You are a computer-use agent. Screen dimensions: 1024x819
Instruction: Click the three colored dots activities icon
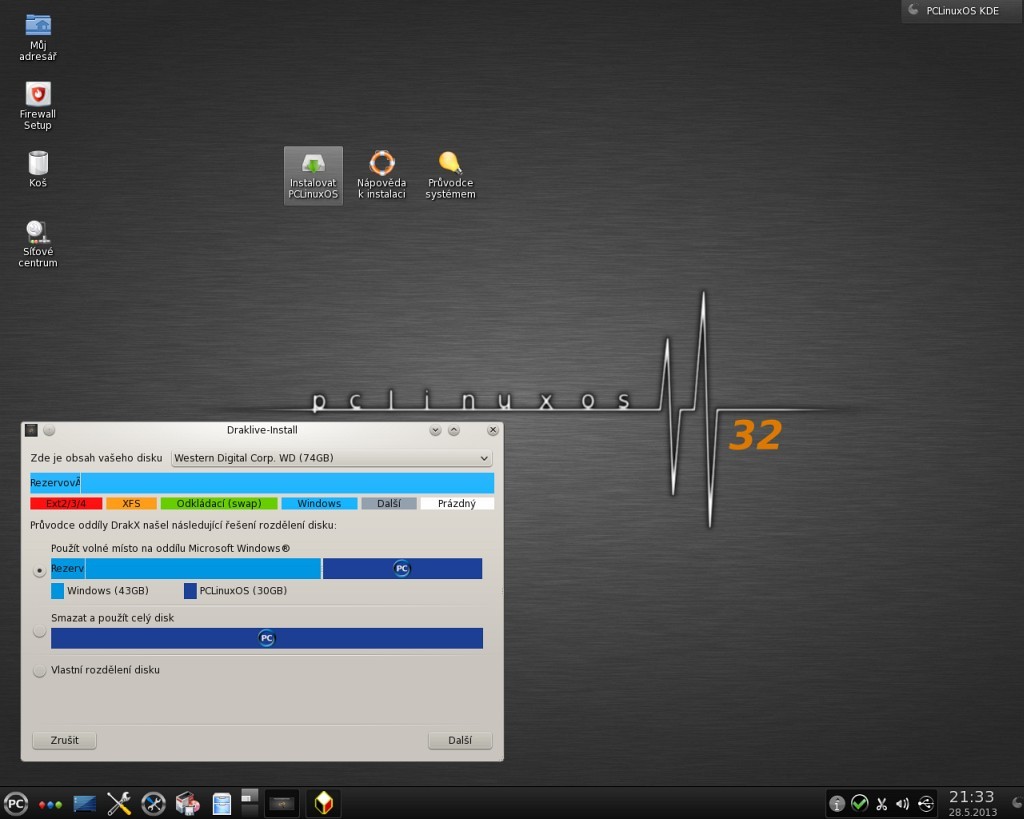50,804
